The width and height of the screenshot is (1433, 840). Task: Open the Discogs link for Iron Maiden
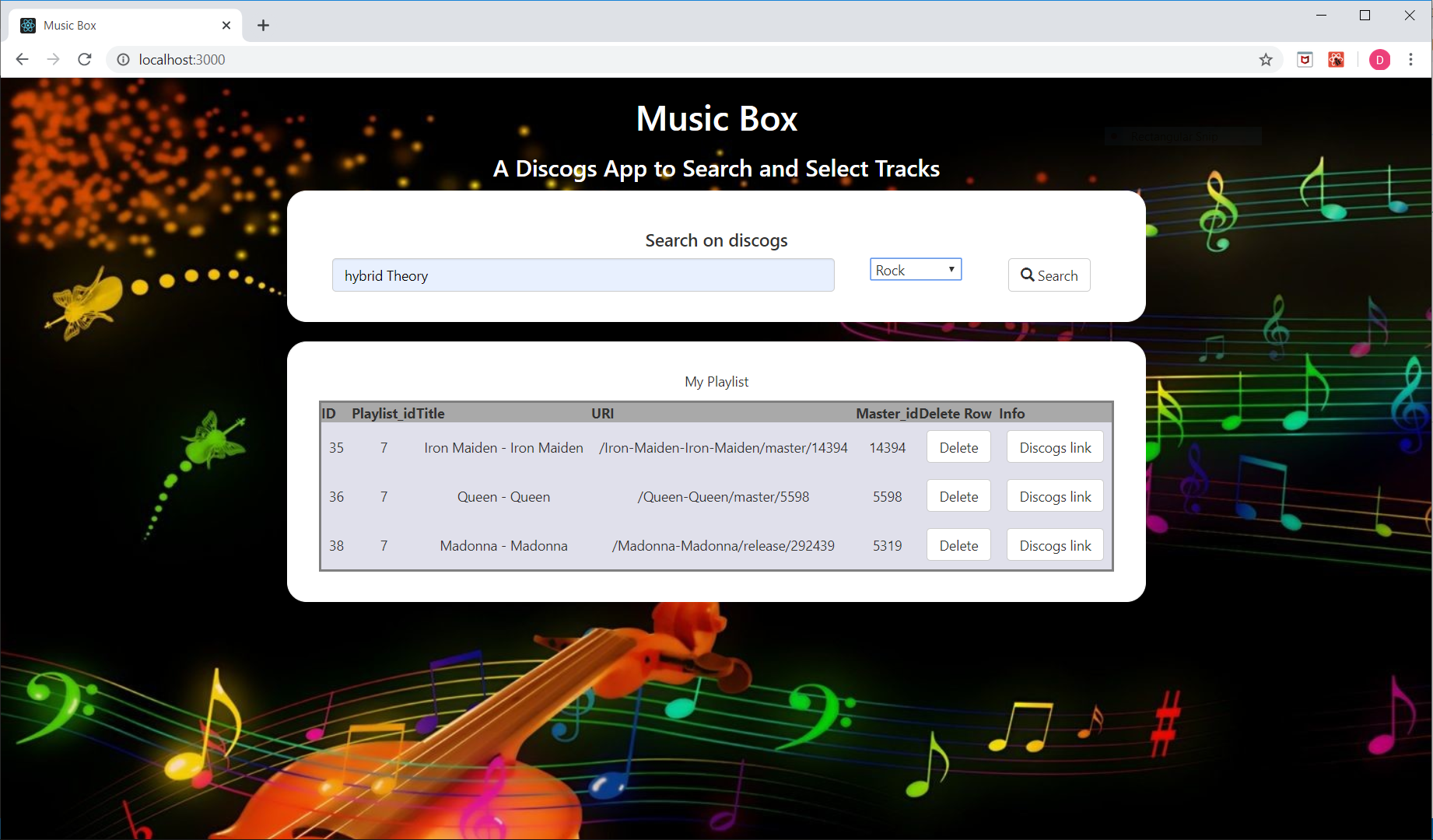pos(1055,447)
